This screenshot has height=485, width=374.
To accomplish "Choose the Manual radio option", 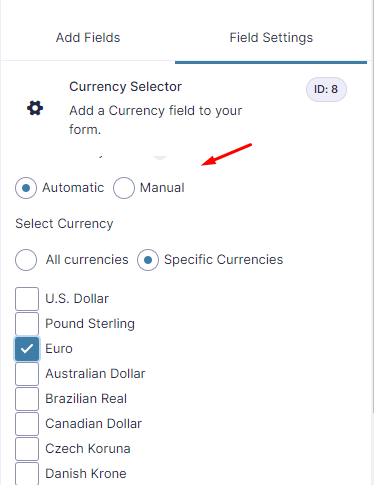I will pyautogui.click(x=124, y=188).
